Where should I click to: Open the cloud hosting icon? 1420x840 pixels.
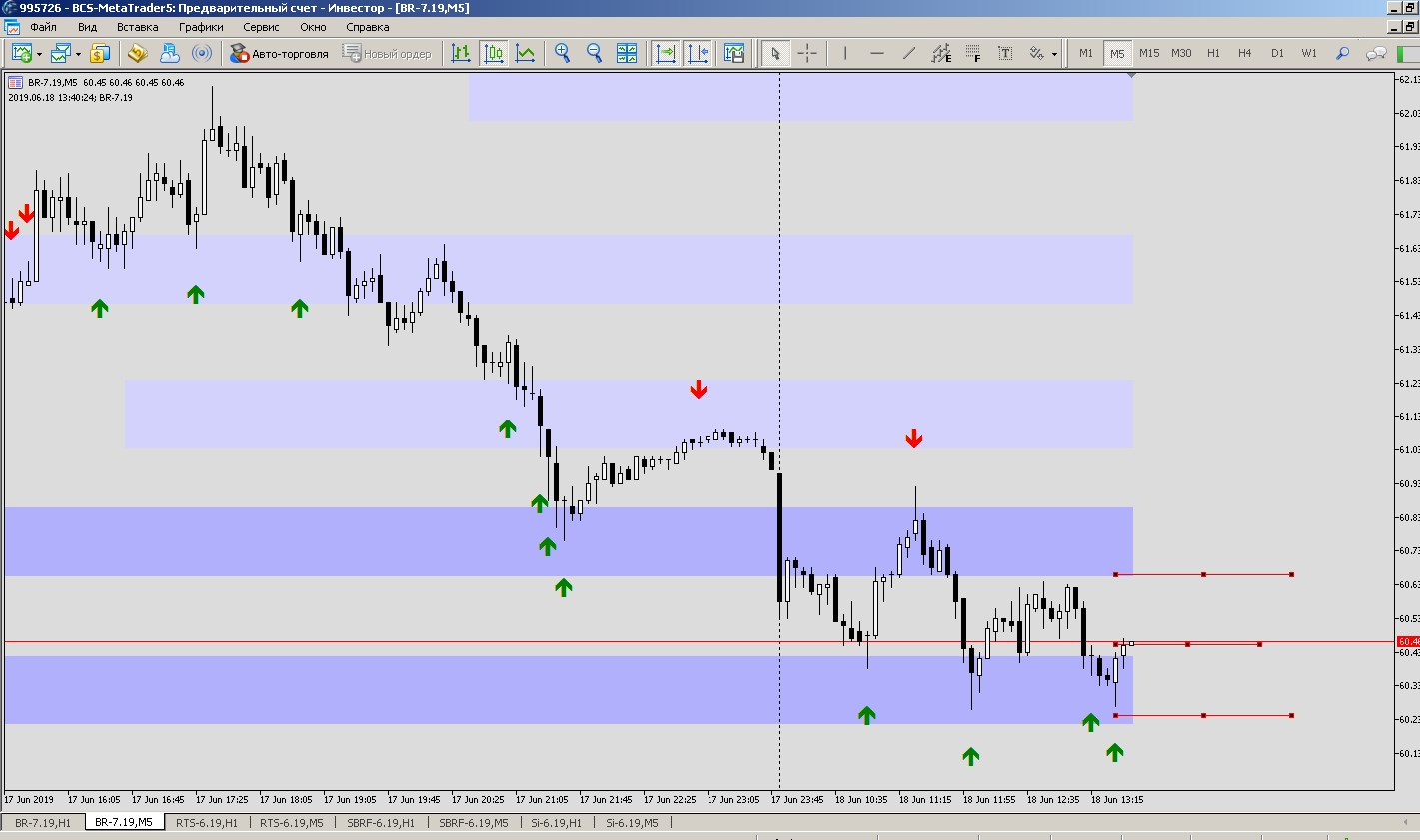(x=170, y=53)
